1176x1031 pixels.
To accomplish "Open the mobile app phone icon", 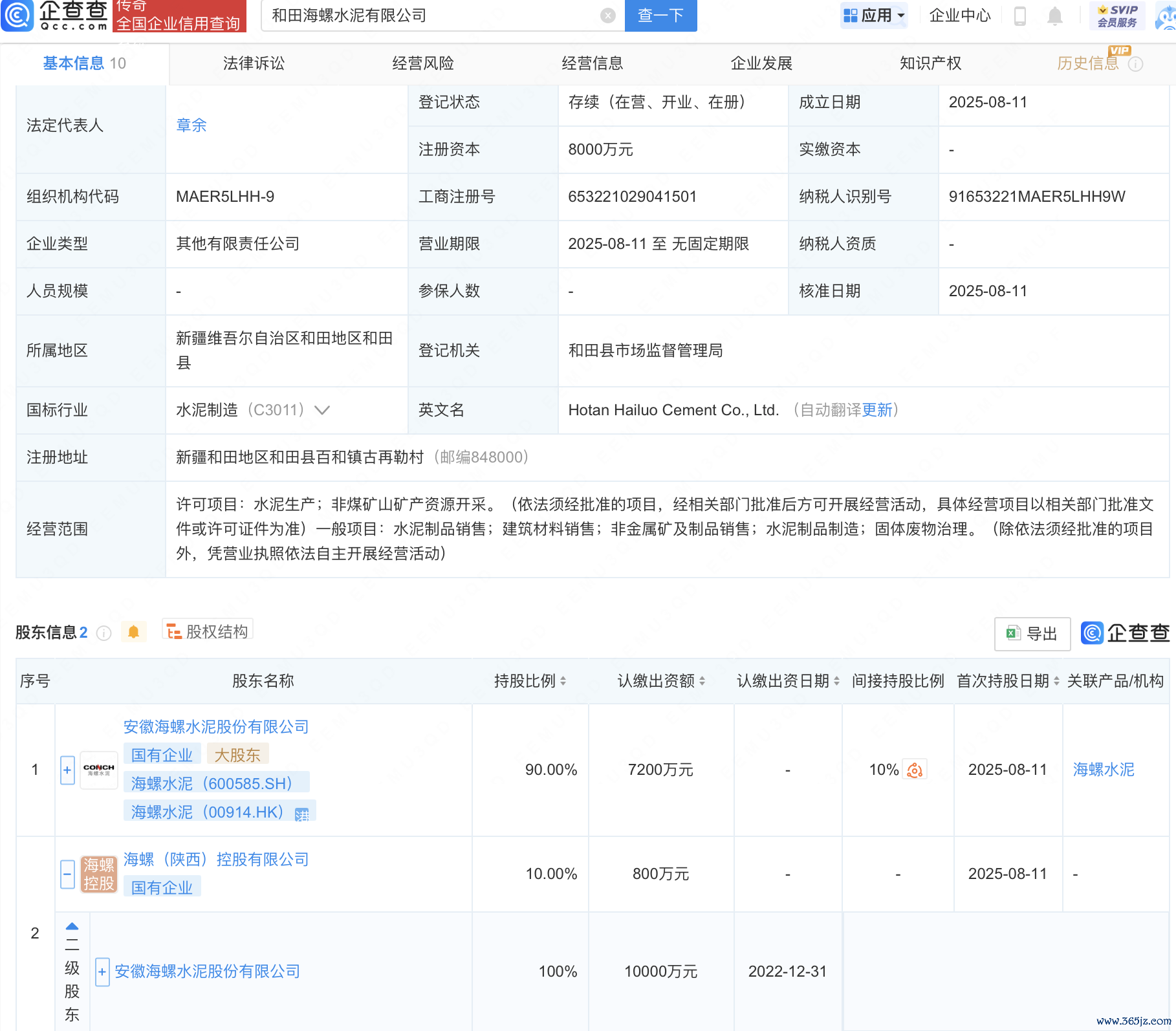I will click(x=1020, y=16).
